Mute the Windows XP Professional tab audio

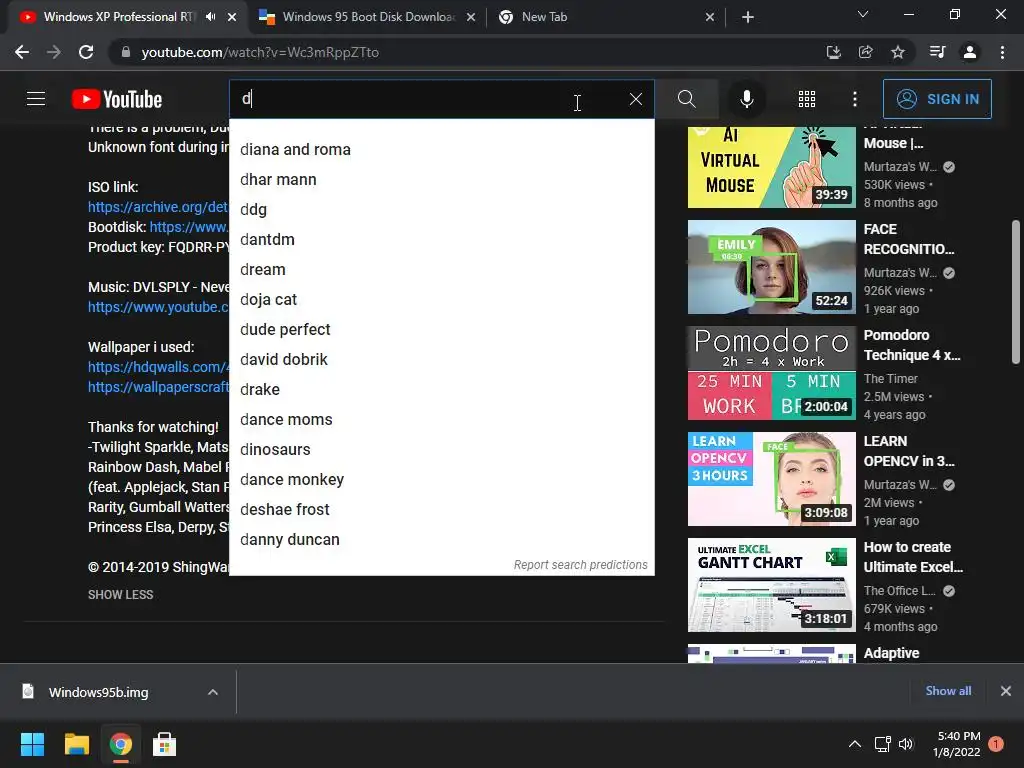210,17
